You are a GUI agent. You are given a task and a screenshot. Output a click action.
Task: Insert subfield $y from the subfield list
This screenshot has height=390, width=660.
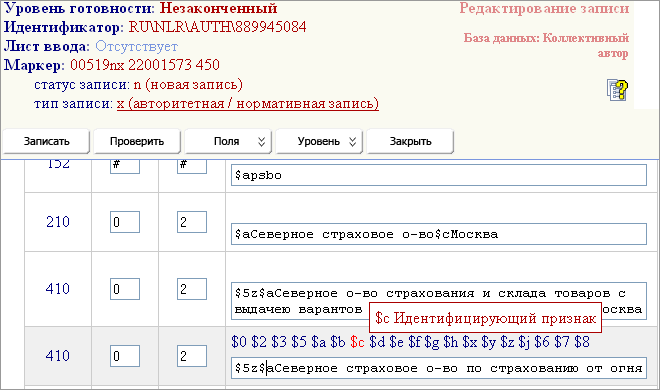tap(489, 342)
